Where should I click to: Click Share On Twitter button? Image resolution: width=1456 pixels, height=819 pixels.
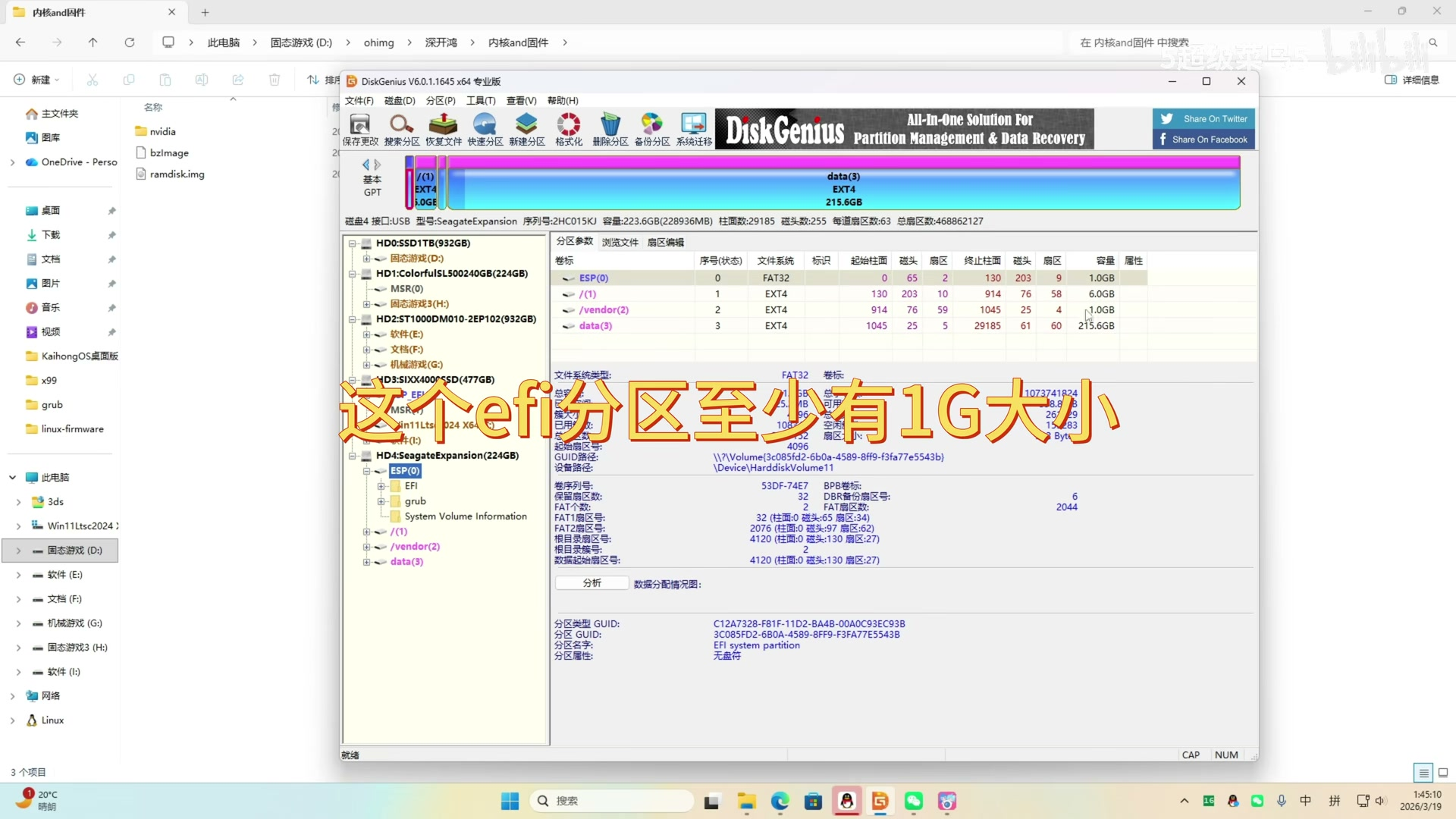[1204, 119]
